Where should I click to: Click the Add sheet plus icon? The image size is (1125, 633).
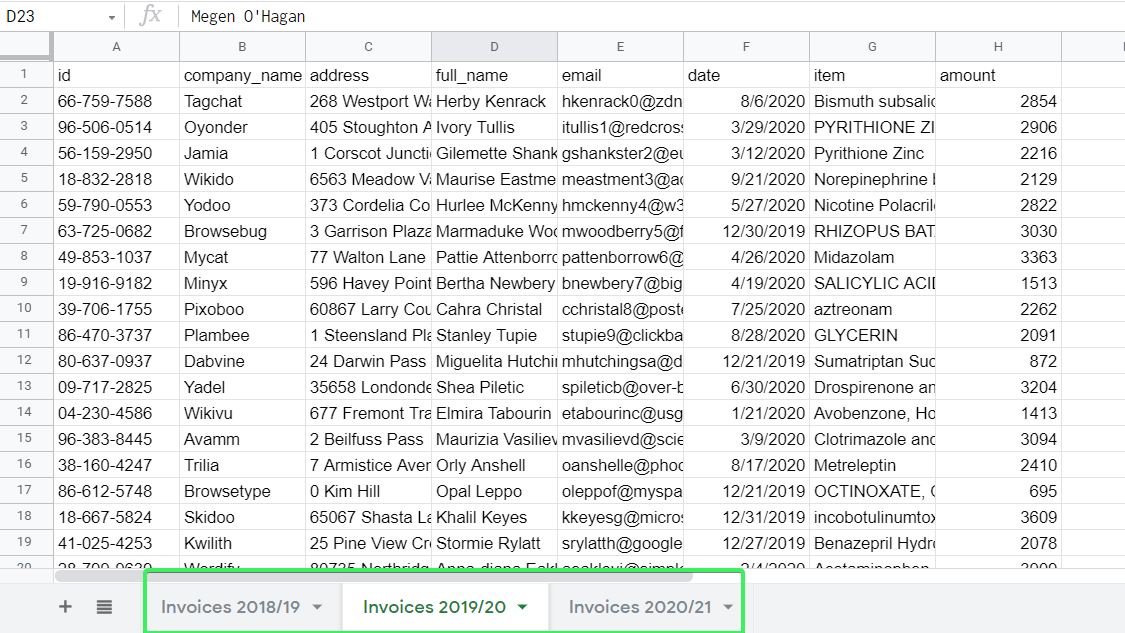(x=65, y=608)
